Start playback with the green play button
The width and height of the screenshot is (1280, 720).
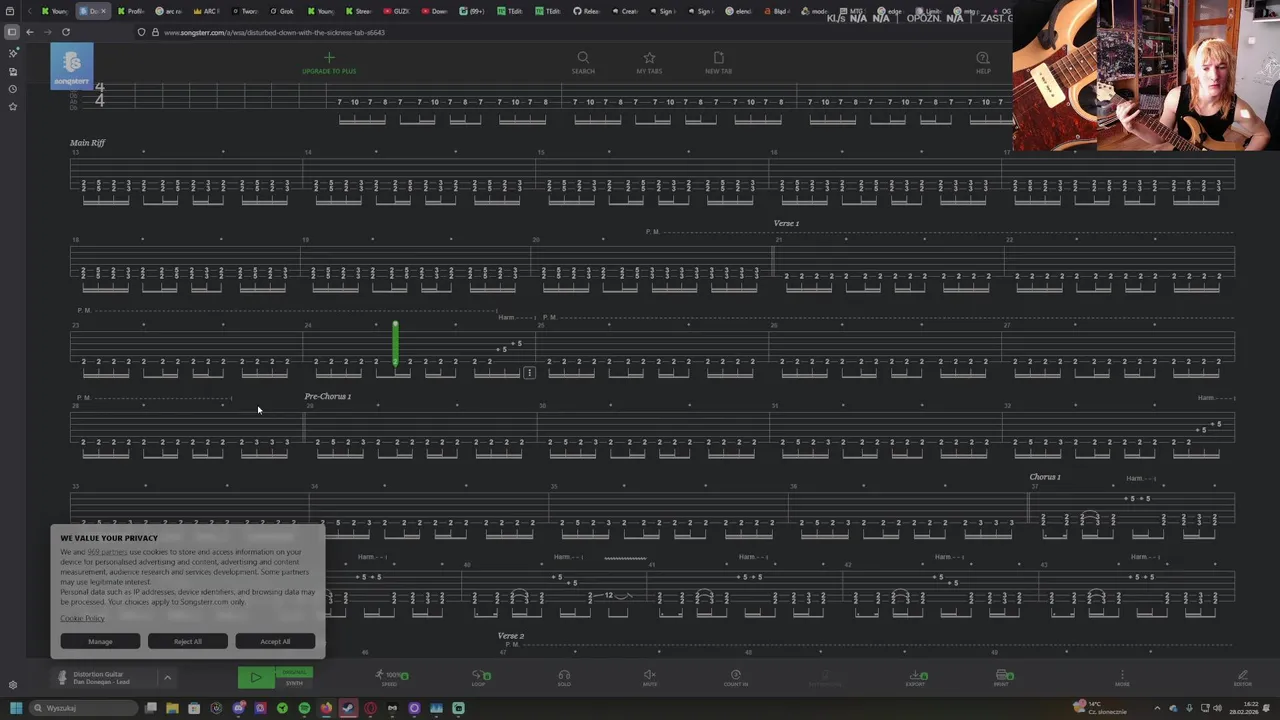click(256, 678)
